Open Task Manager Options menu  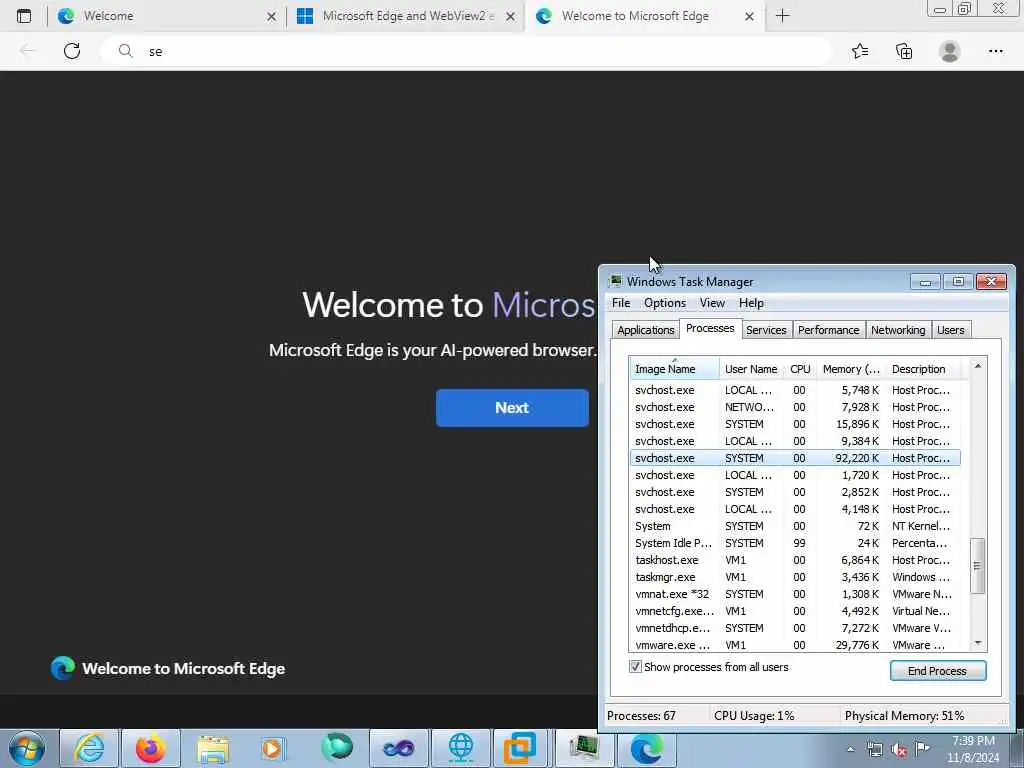(665, 303)
